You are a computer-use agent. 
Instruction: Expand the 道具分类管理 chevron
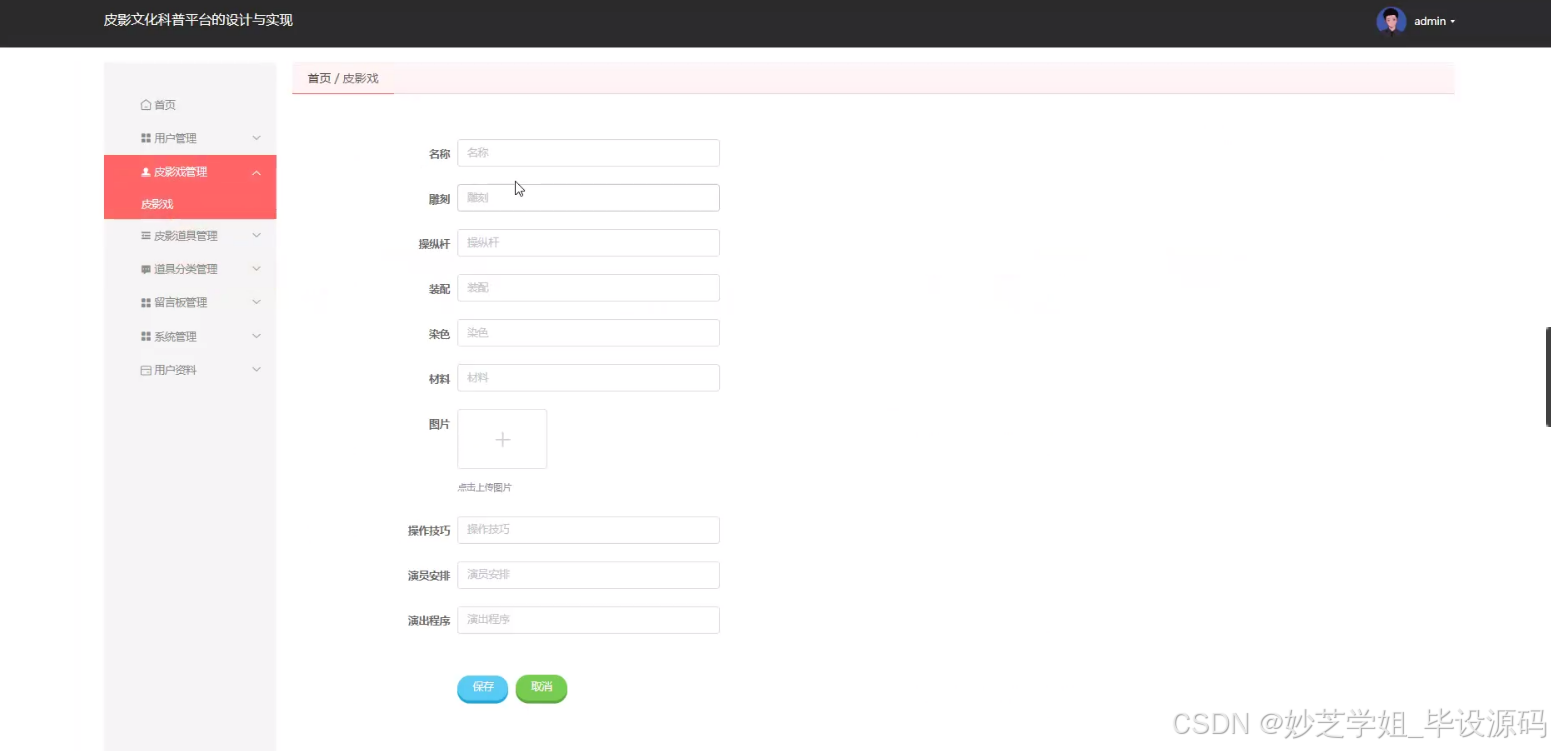257,269
